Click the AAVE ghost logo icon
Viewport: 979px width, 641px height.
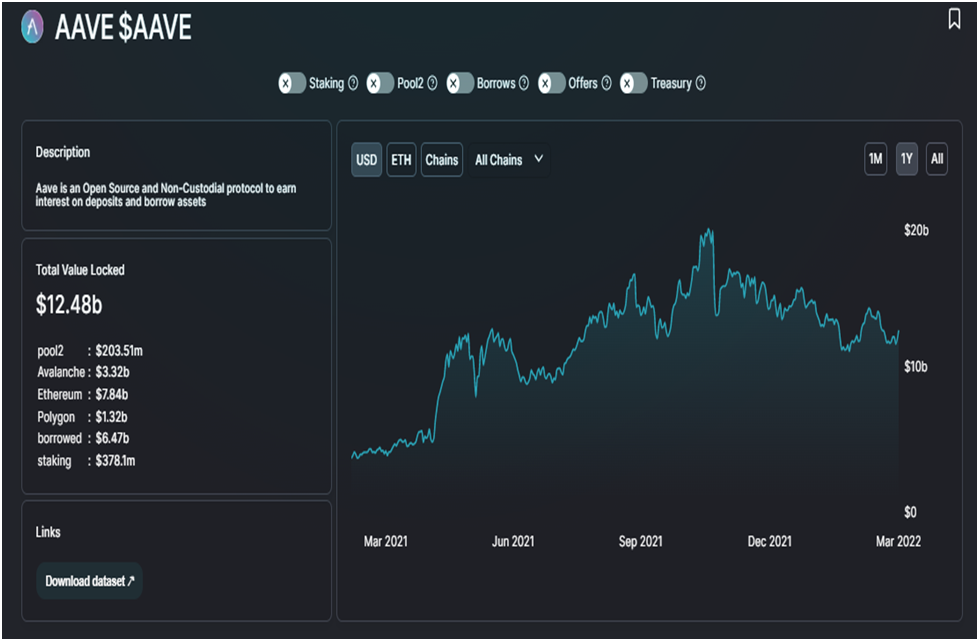33,28
